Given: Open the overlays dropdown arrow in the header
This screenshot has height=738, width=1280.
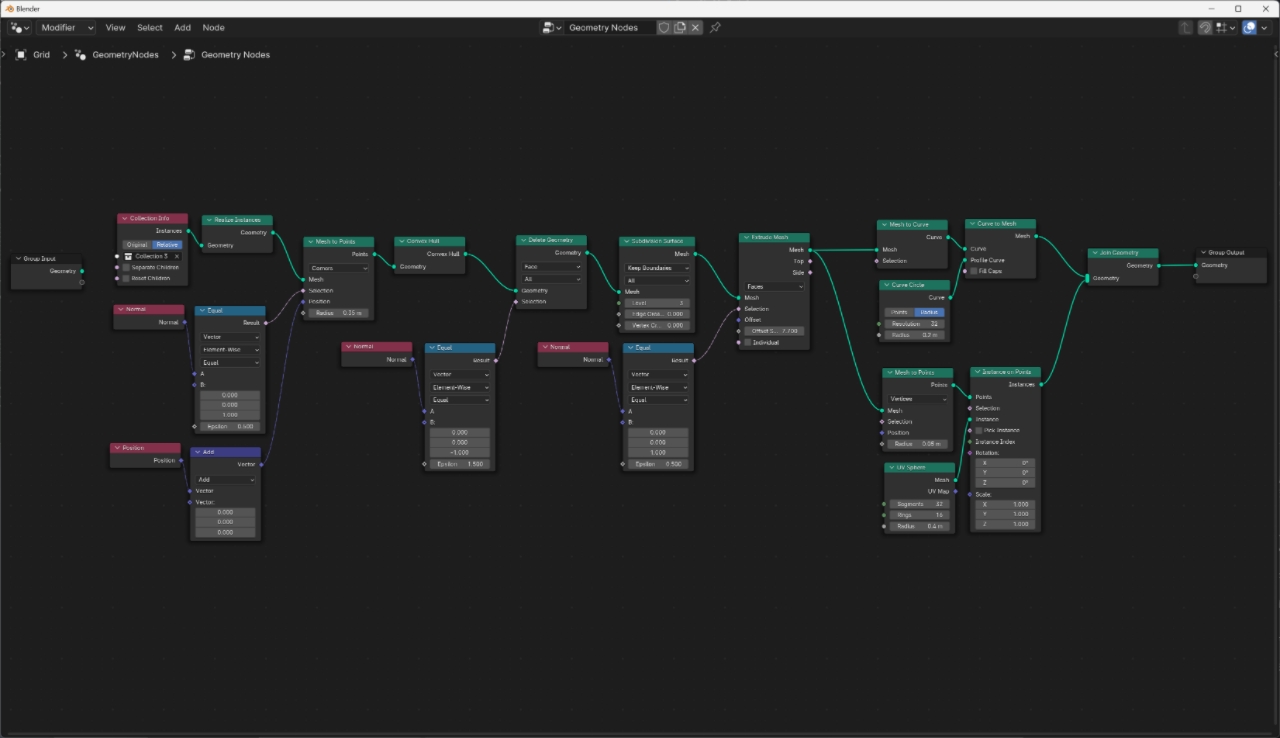Looking at the screenshot, I should 1264,28.
